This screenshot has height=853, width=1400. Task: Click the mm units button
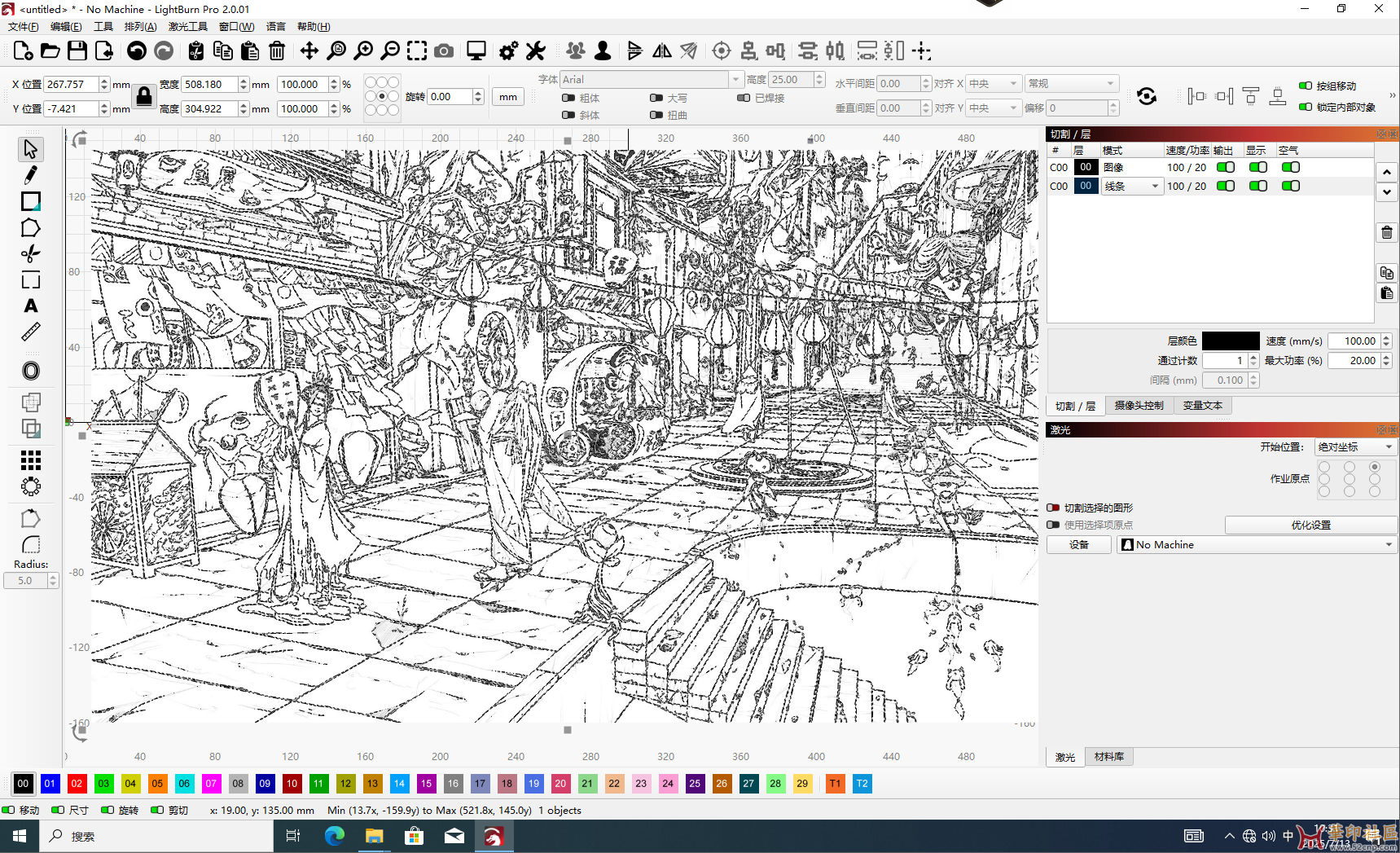tap(508, 96)
